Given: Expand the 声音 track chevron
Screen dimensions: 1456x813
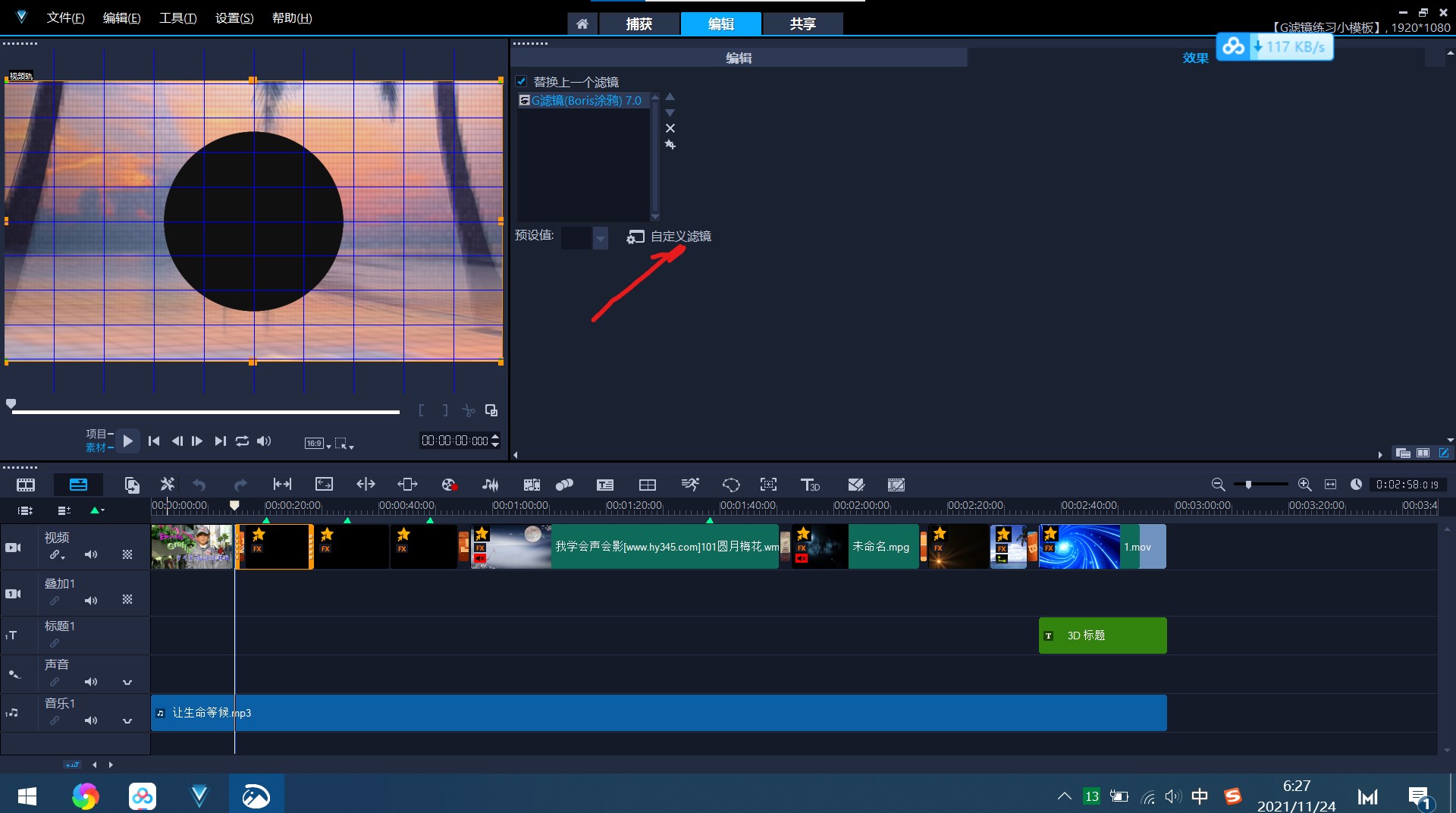Looking at the screenshot, I should tap(127, 682).
